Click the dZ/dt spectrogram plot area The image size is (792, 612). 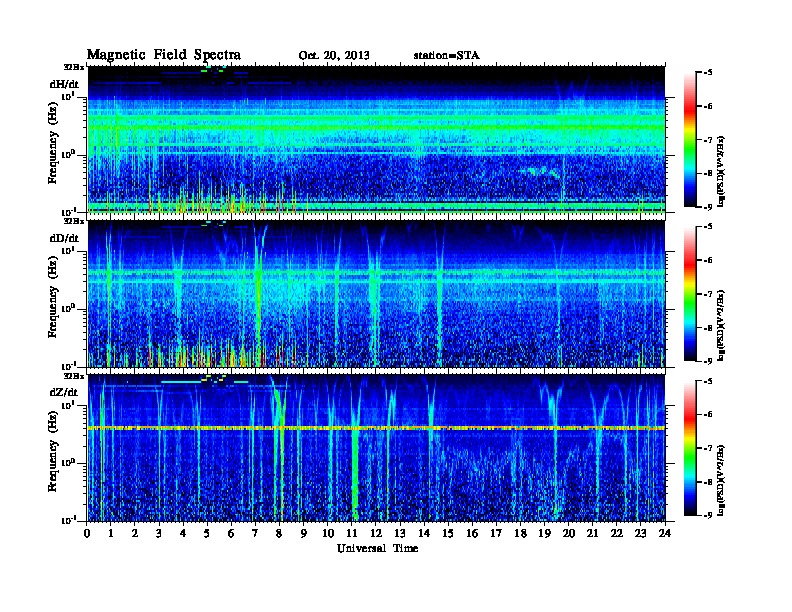click(x=376, y=448)
